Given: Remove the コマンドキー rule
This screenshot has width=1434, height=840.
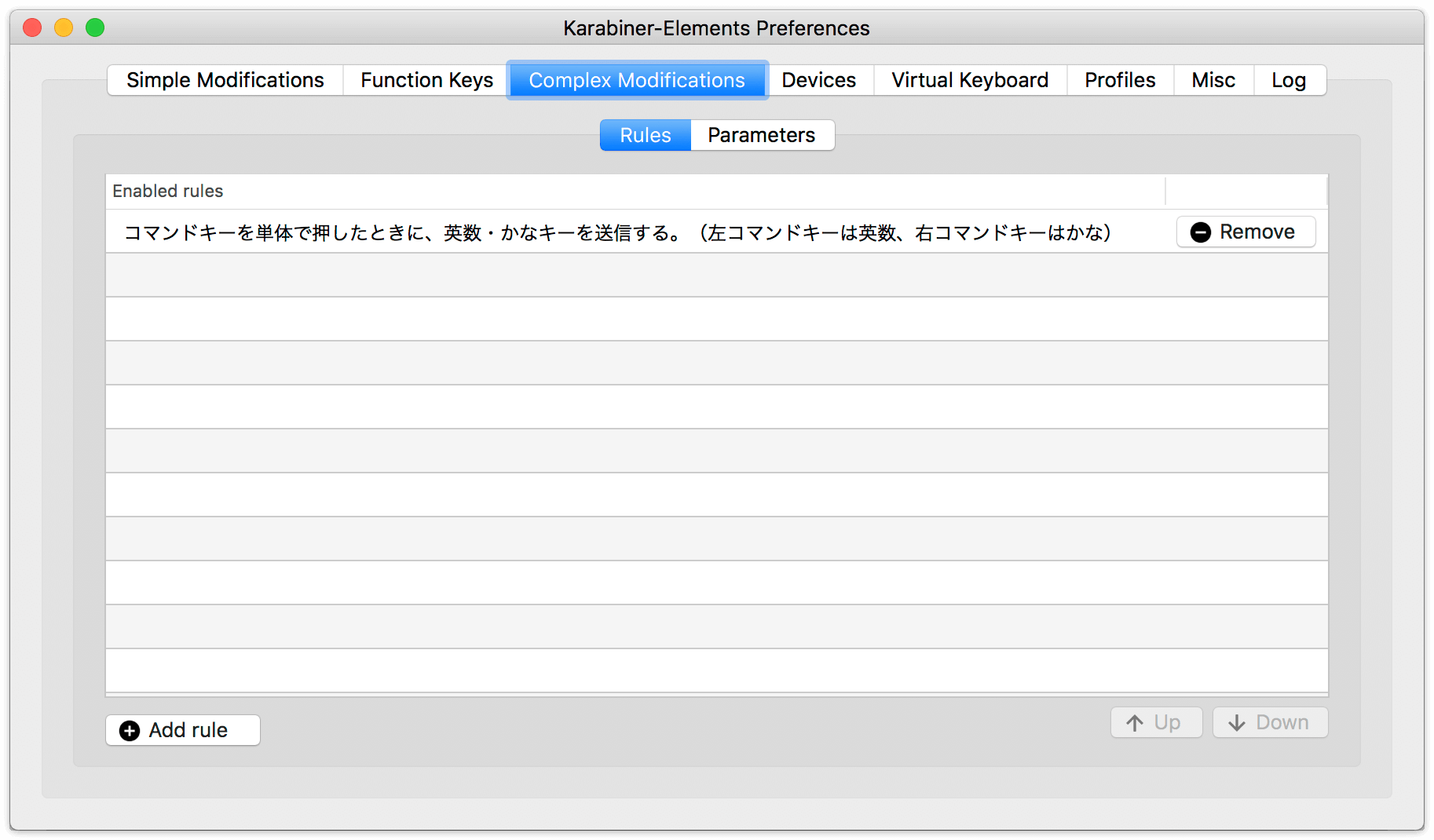Looking at the screenshot, I should 1246,232.
